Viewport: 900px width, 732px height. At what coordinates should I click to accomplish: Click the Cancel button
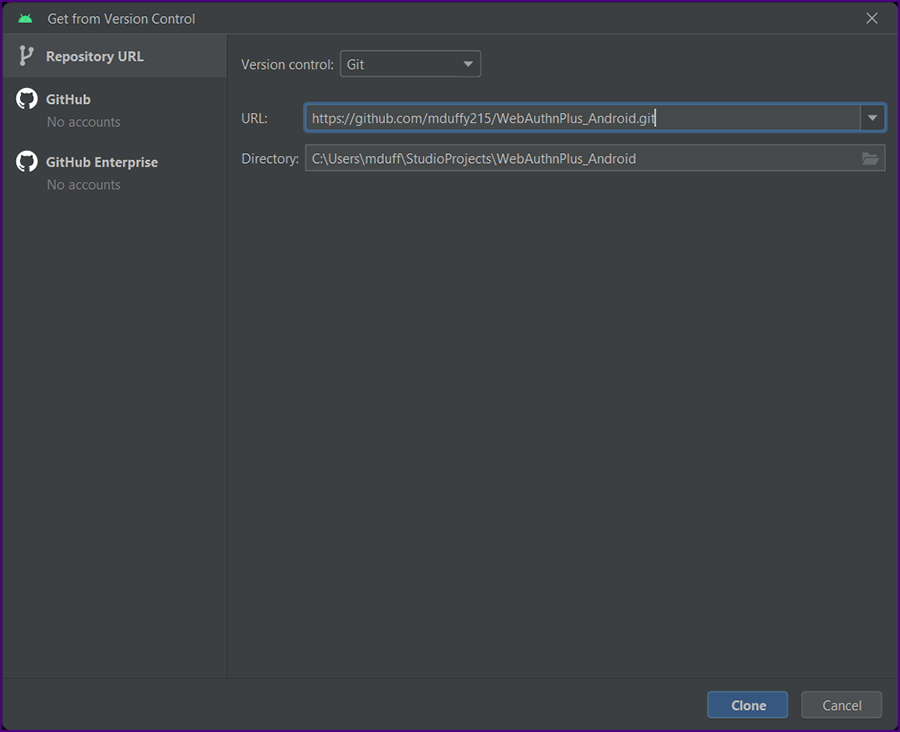pyautogui.click(x=841, y=705)
